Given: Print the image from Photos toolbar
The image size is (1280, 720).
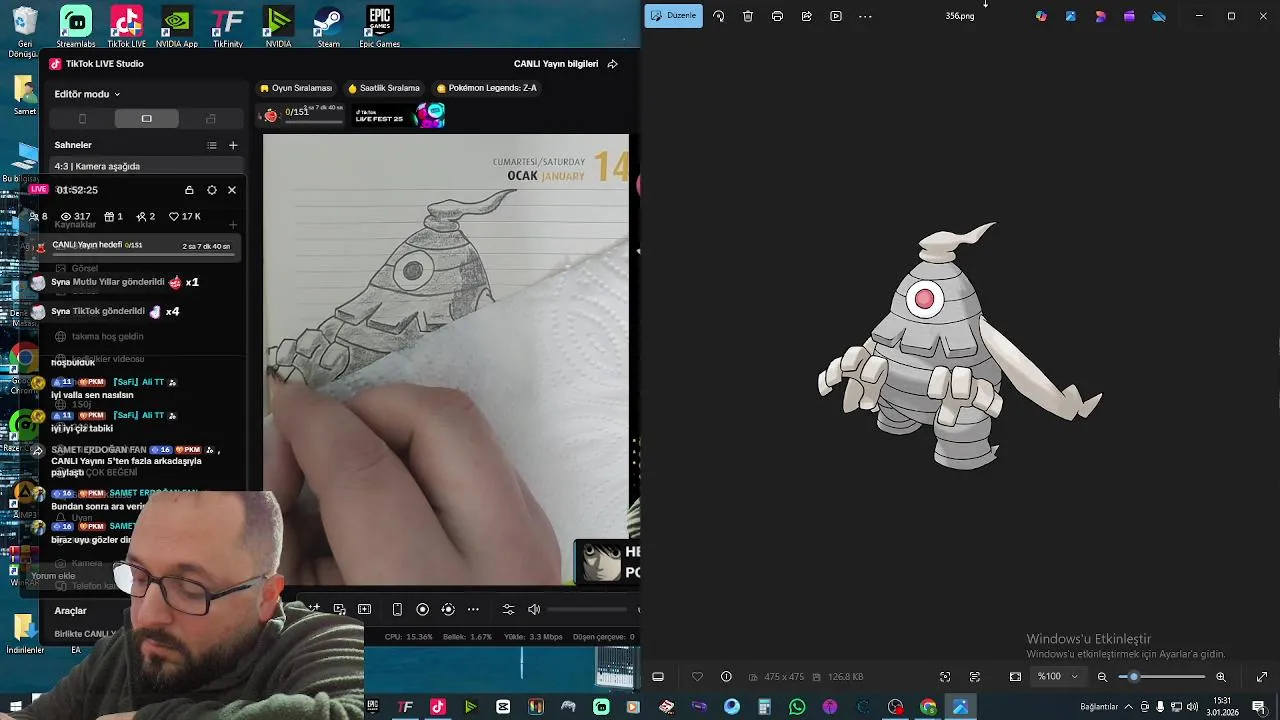Looking at the screenshot, I should (x=777, y=16).
